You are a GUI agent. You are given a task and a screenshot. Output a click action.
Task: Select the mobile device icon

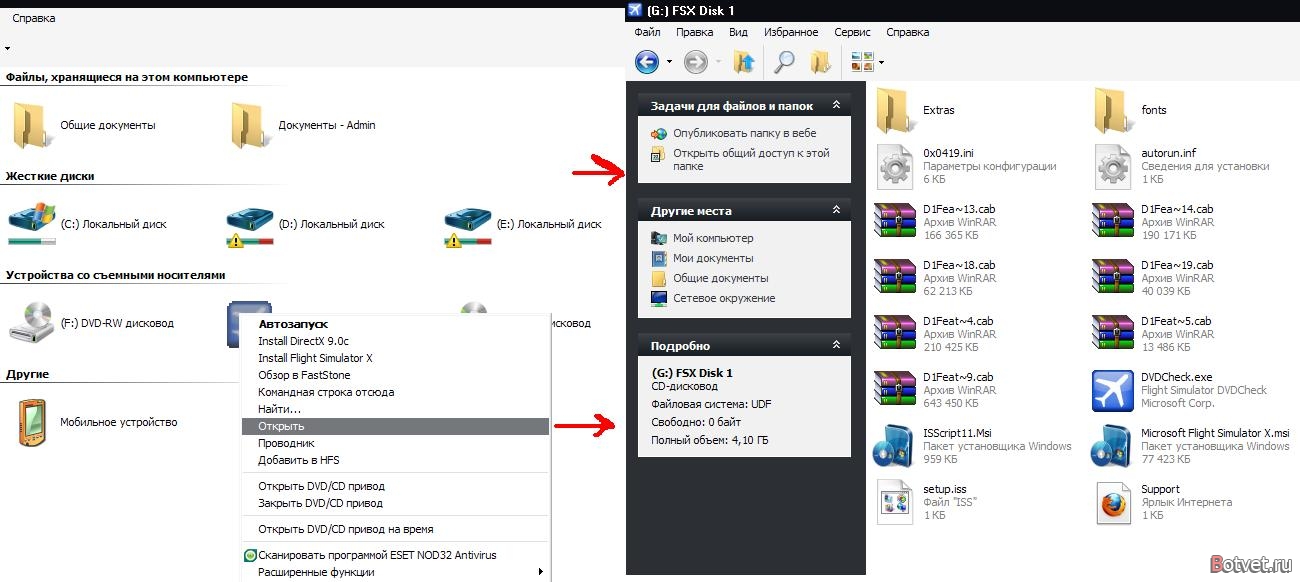(31, 422)
